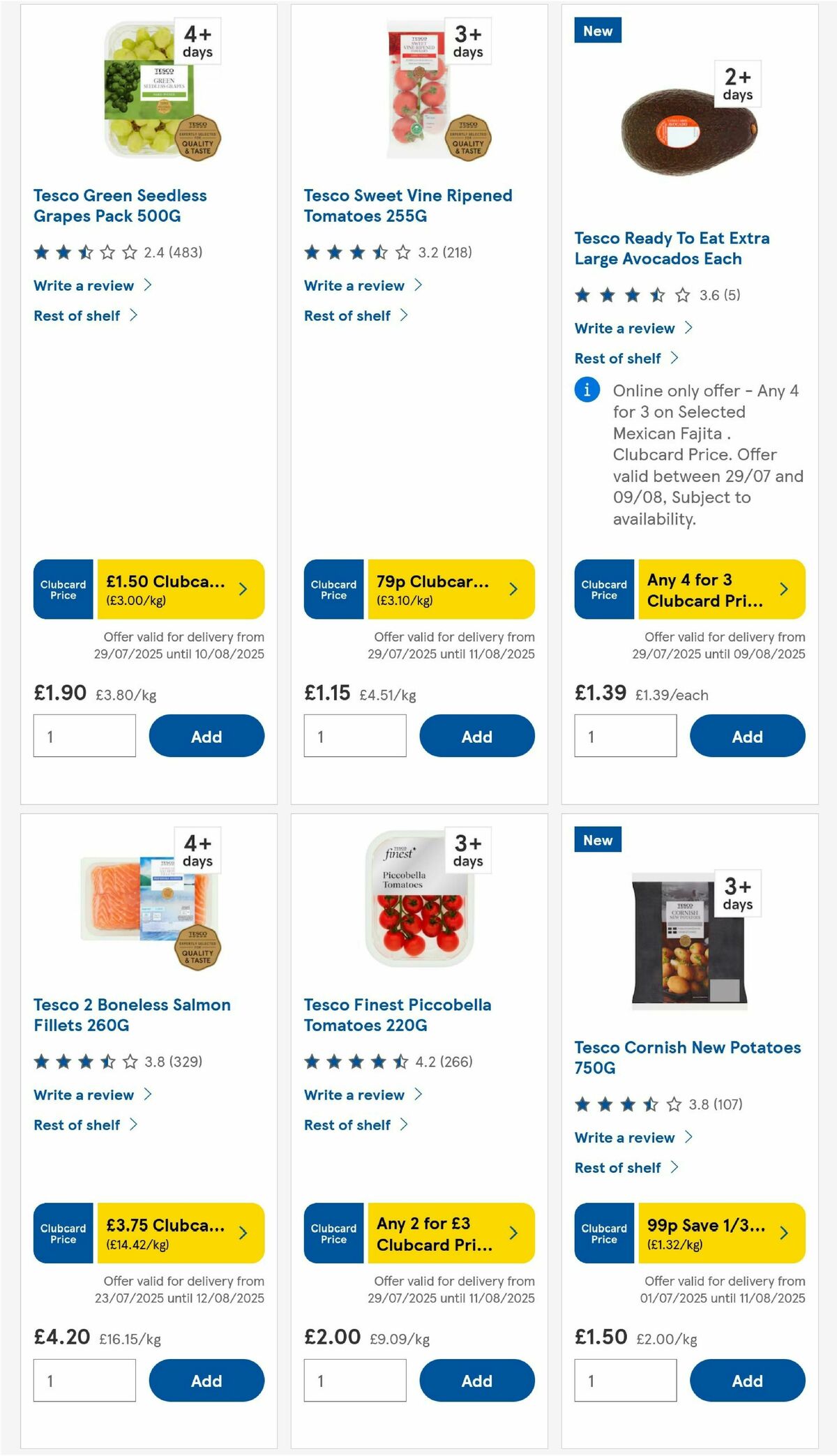837x1456 pixels.
Task: Open Rest of shelf for Green Seedless Grapes
Action: pyautogui.click(x=78, y=315)
